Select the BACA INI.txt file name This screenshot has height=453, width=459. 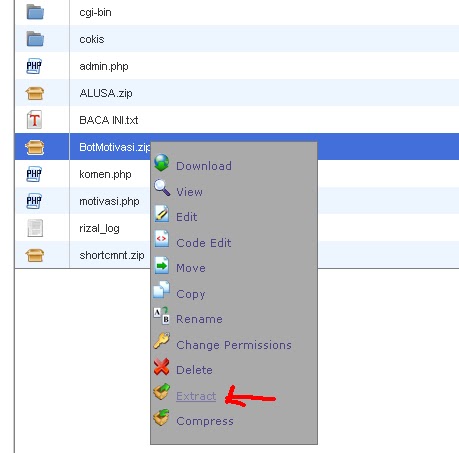click(109, 120)
